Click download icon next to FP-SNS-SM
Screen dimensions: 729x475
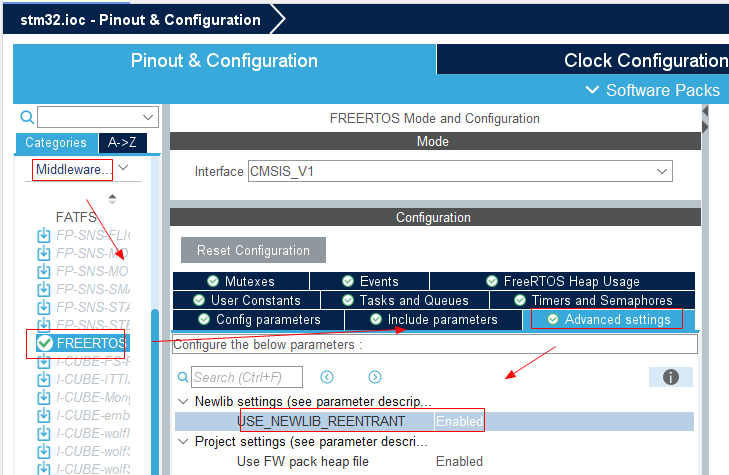(44, 290)
